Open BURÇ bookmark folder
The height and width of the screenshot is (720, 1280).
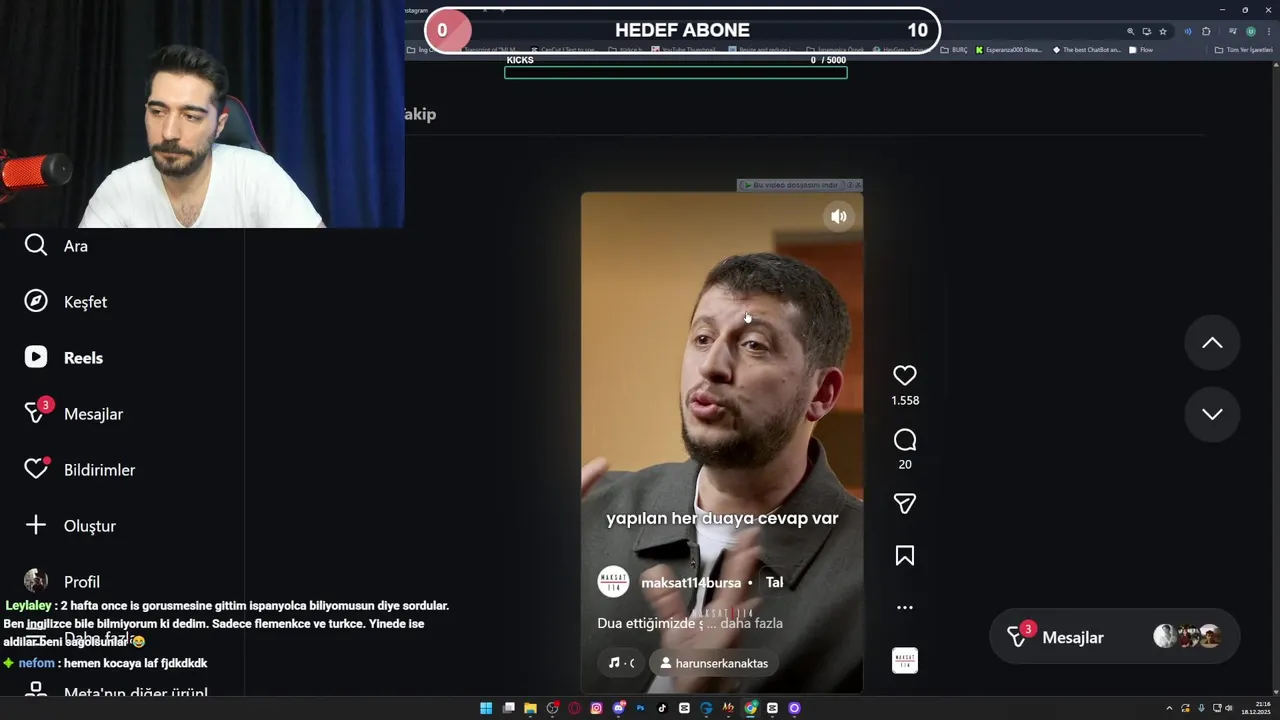pos(954,49)
